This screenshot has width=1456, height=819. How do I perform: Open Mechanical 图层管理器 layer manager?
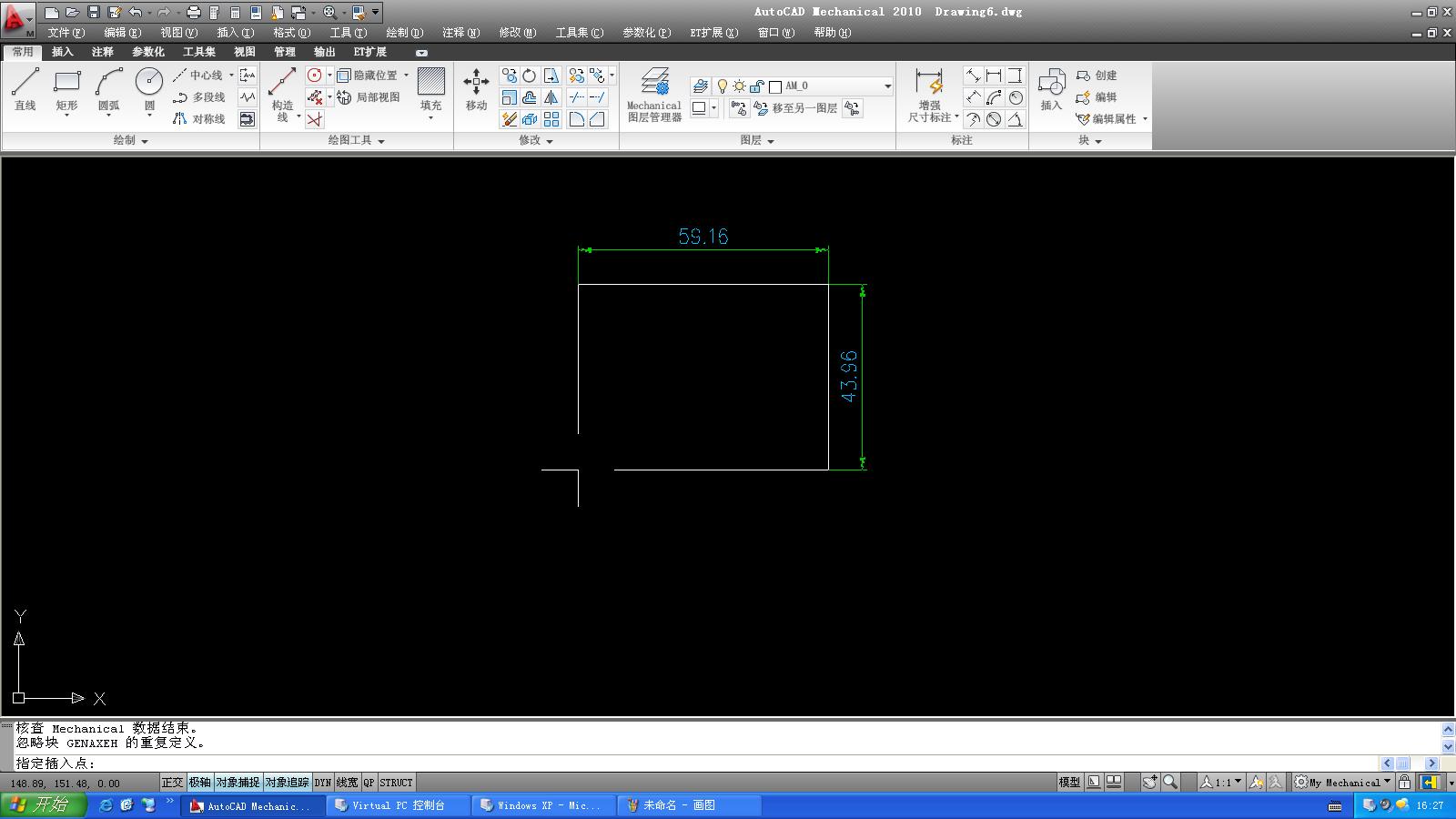[x=654, y=95]
